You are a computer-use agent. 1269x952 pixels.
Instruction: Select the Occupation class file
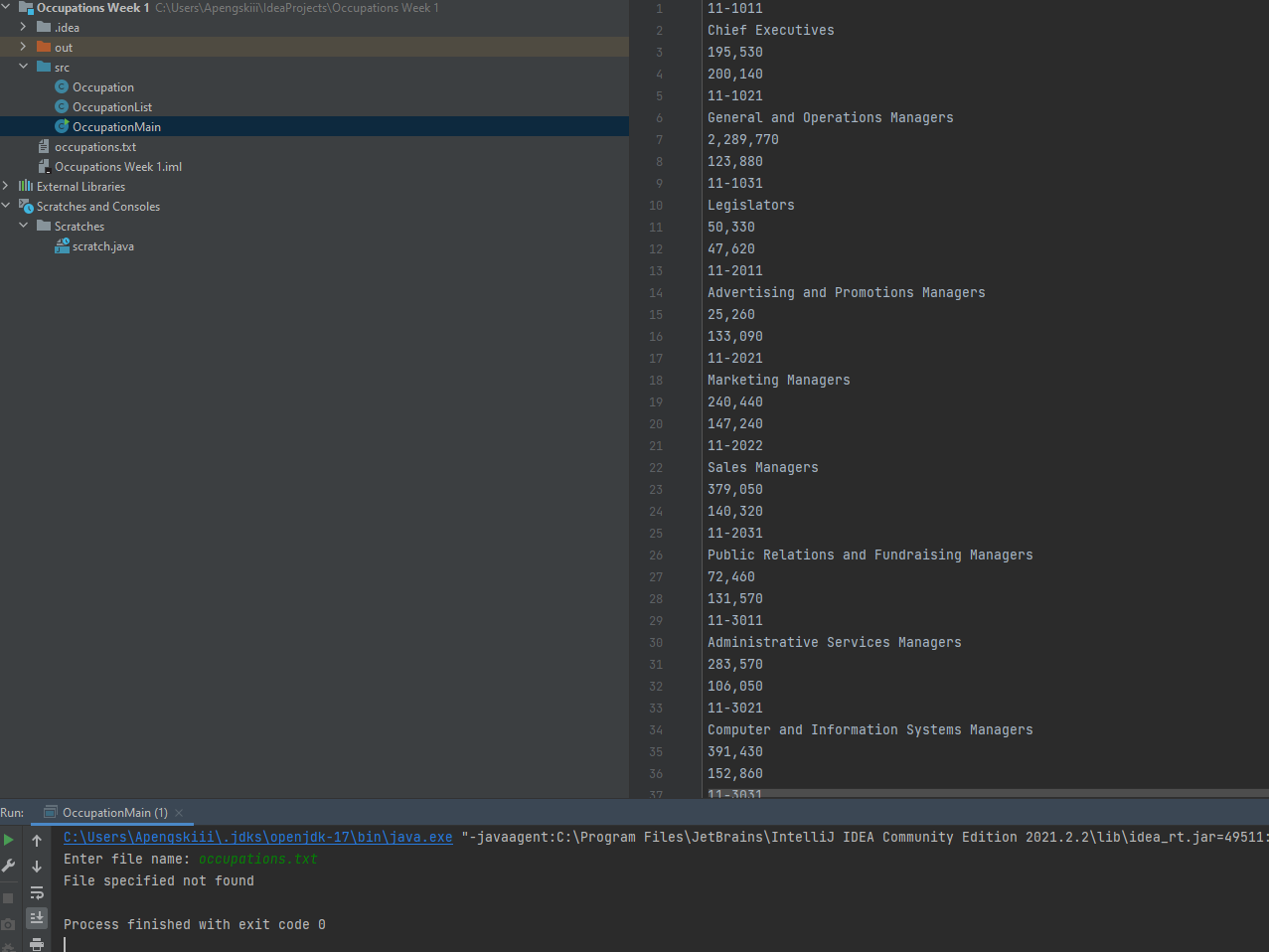pos(102,87)
